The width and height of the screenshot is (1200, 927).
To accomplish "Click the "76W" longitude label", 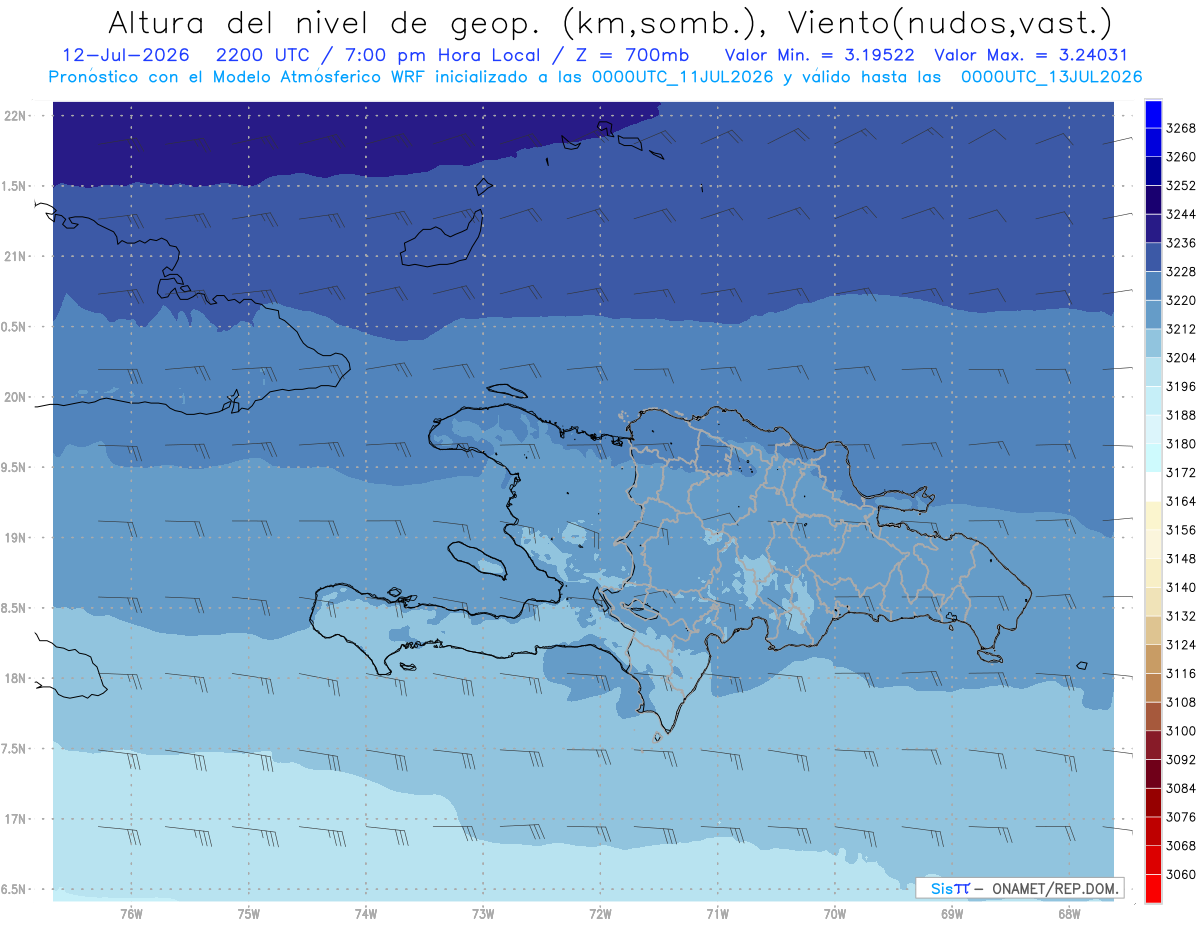I will point(131,912).
